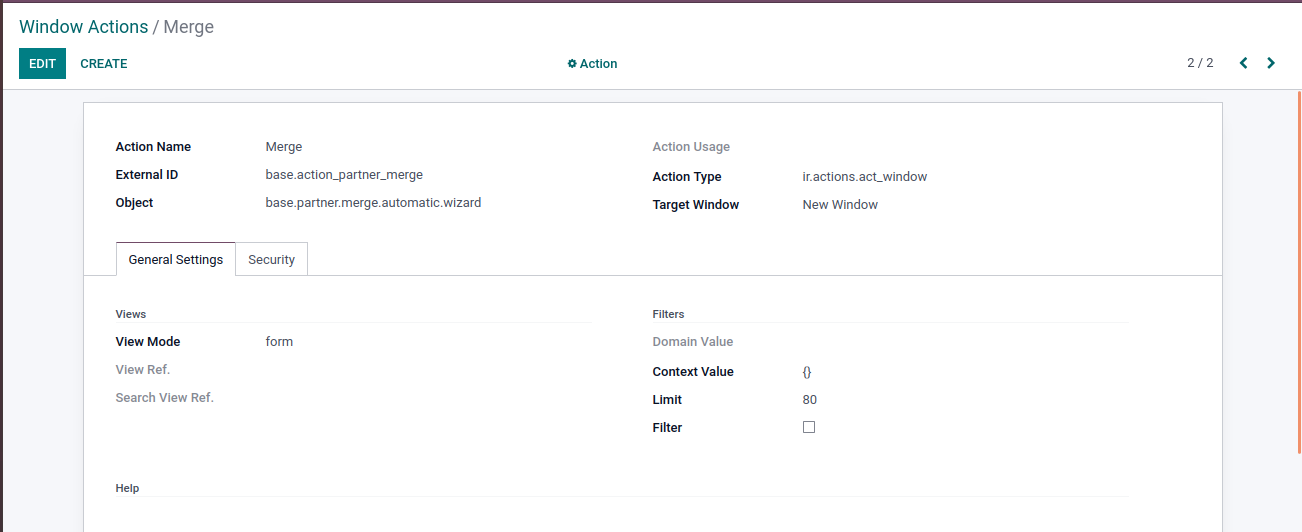
Task: Select the General Settings tab
Action: [x=176, y=259]
